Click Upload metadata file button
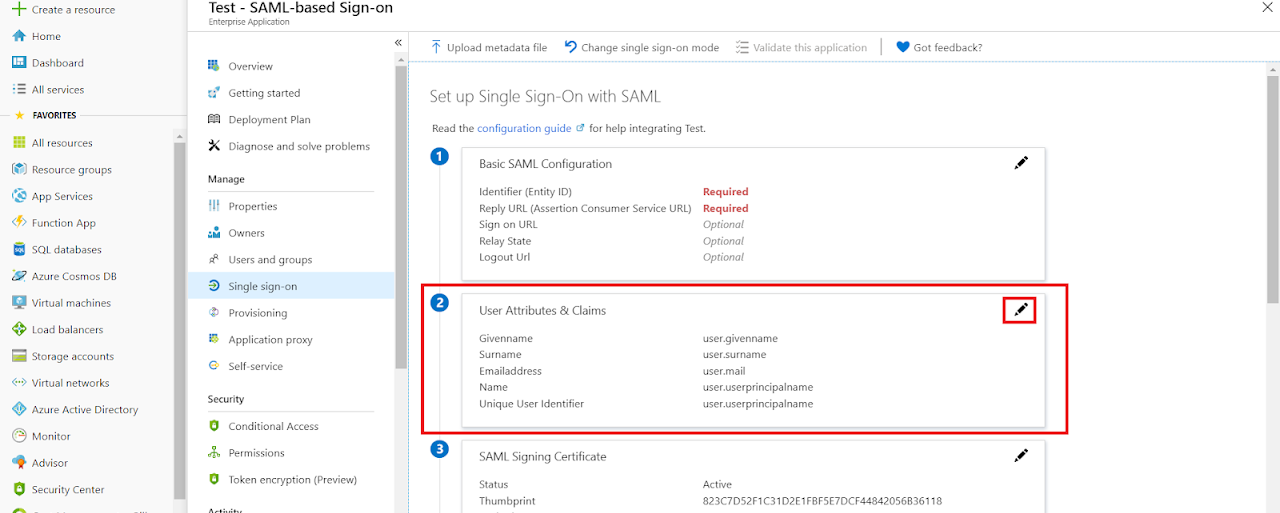Screen dimensions: 1280x513 (489, 47)
